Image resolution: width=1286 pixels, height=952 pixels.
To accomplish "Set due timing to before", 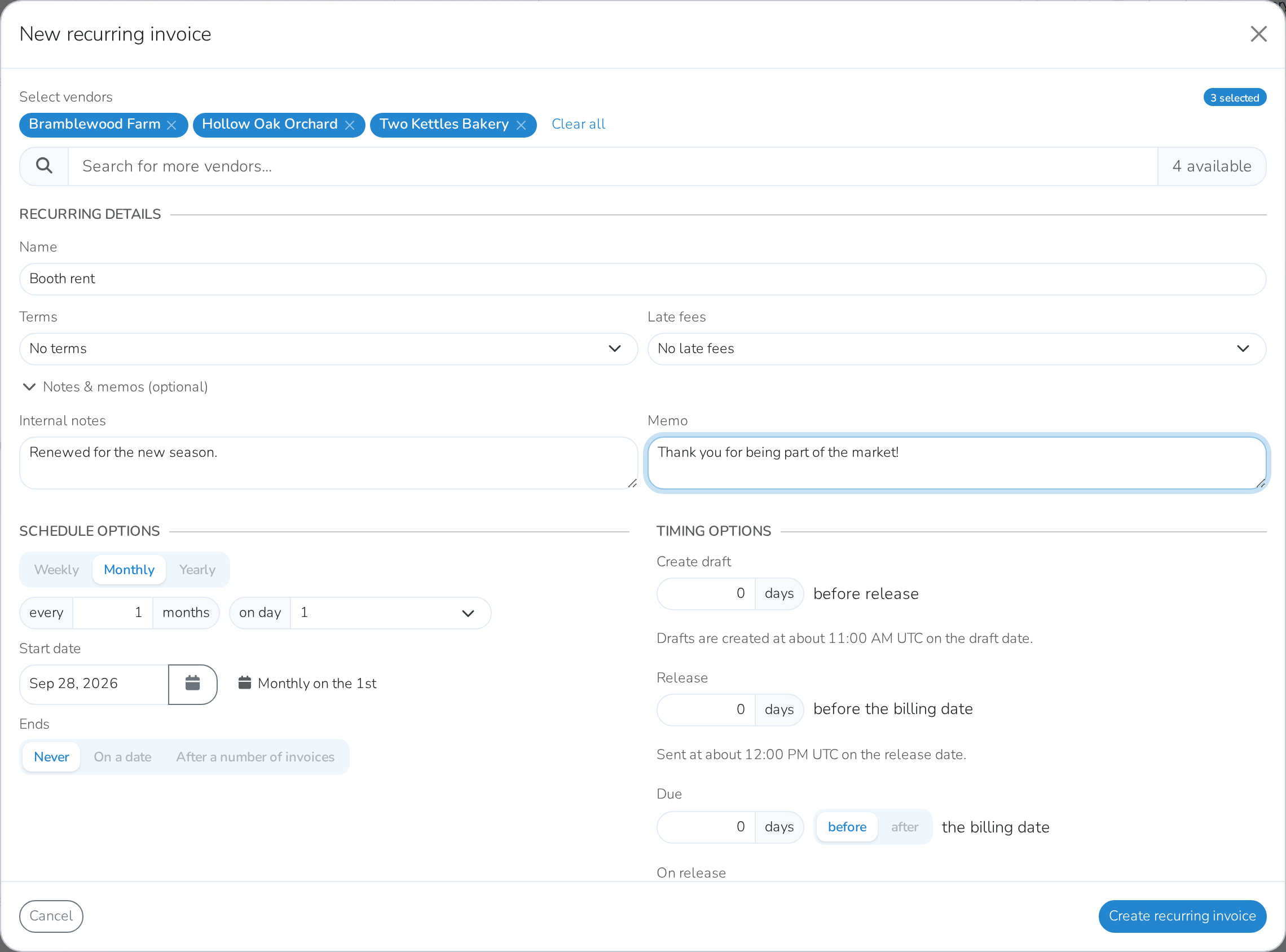I will point(847,827).
